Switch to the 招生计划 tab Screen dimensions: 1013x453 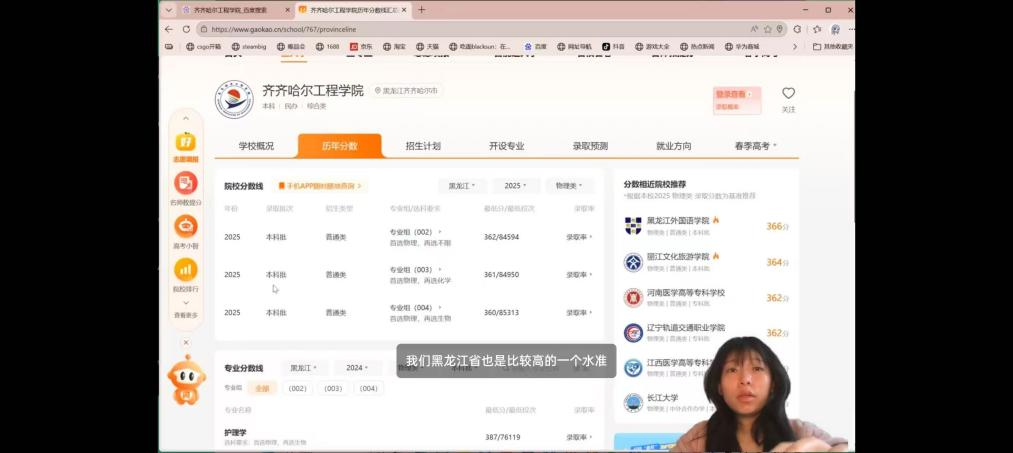click(423, 146)
